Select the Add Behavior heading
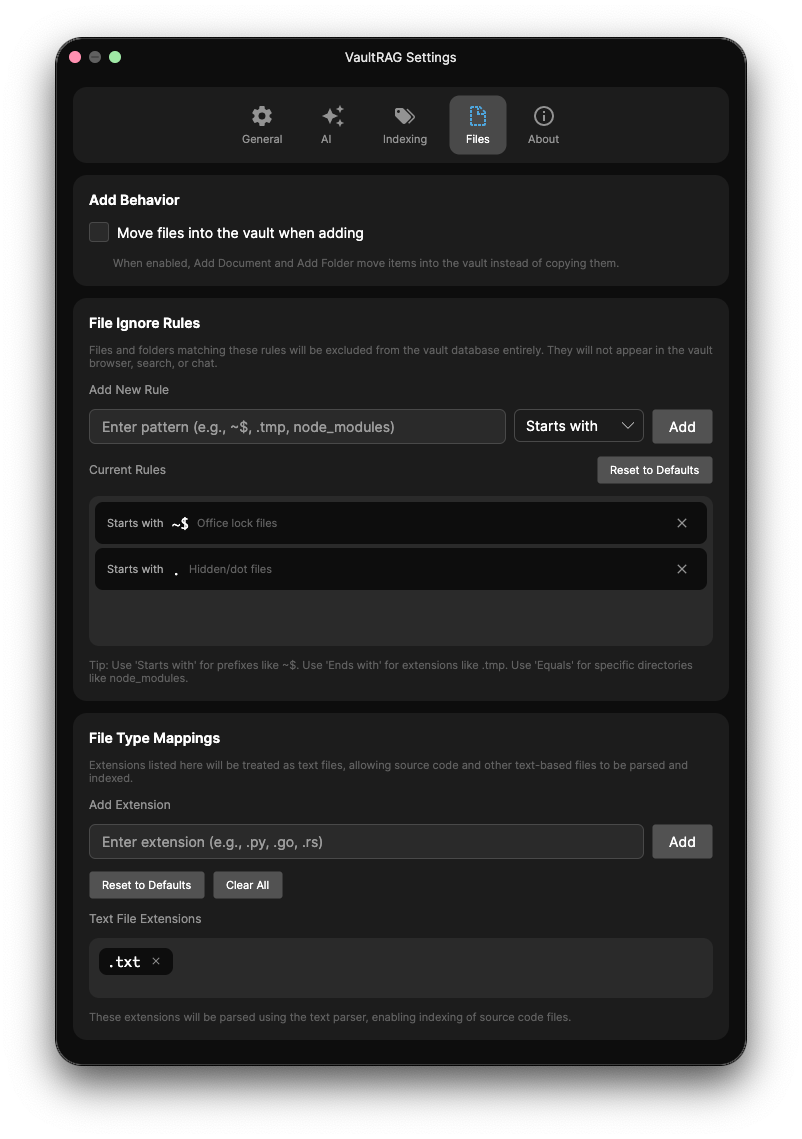Screen dimensions: 802x1139 (134, 200)
